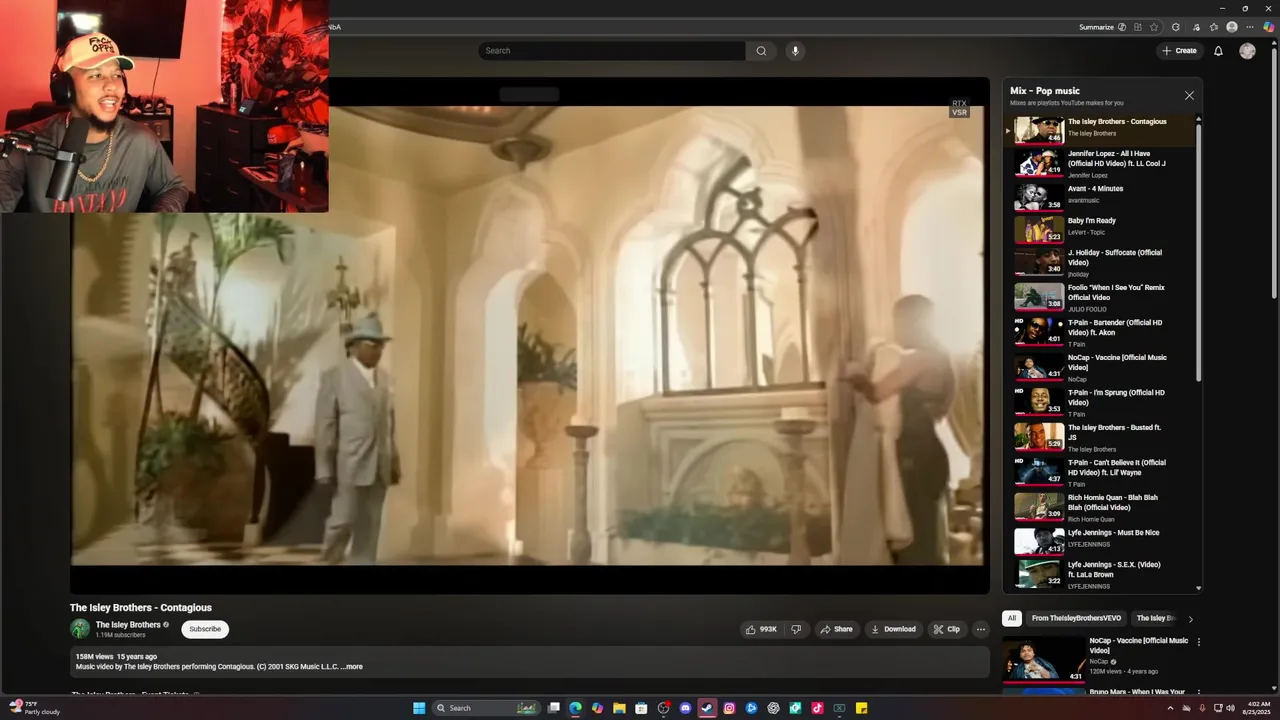Open Edge profile avatar icon
This screenshot has width=1280, height=720.
pos(1232,27)
